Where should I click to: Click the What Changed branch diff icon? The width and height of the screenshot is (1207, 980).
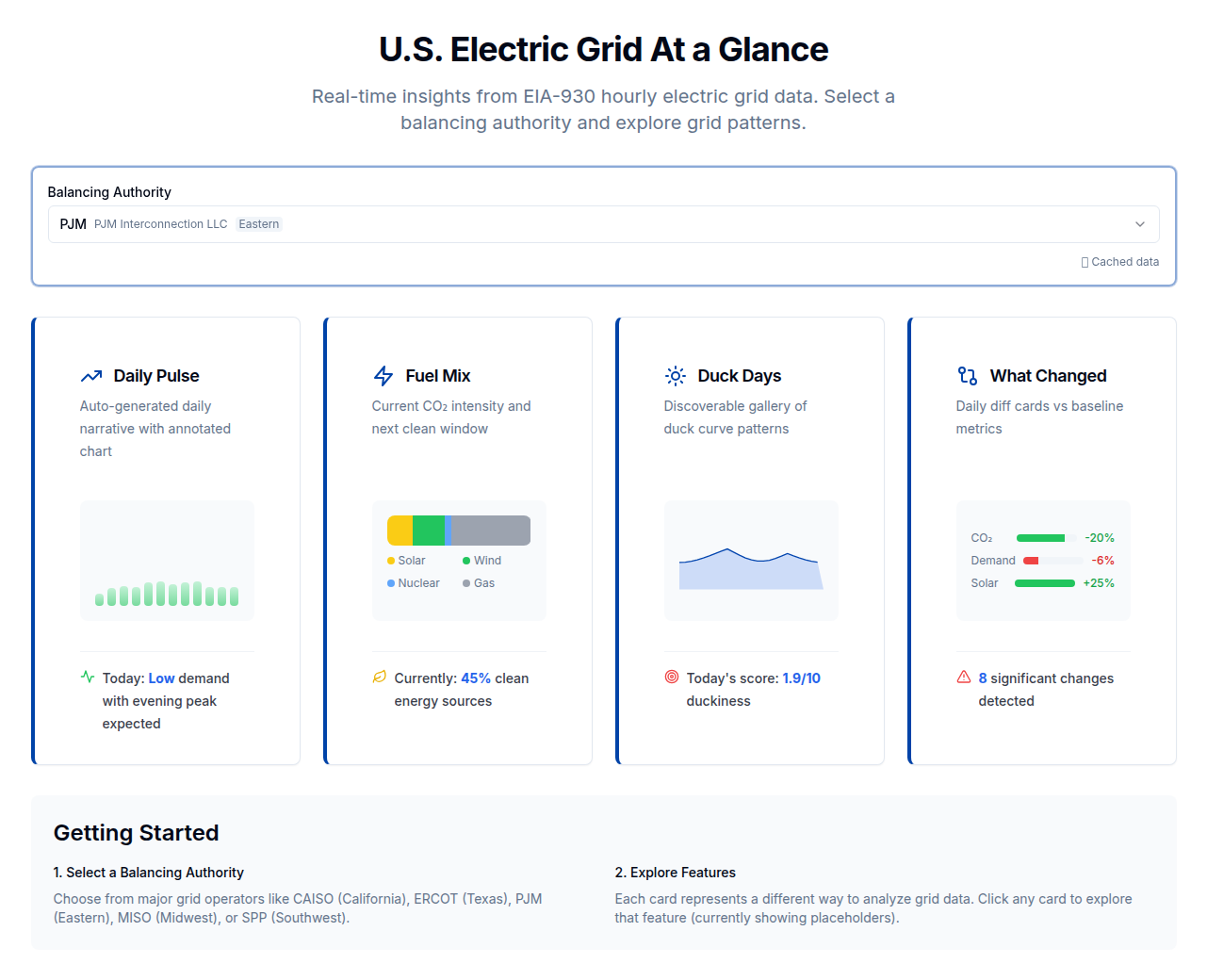pyautogui.click(x=967, y=375)
